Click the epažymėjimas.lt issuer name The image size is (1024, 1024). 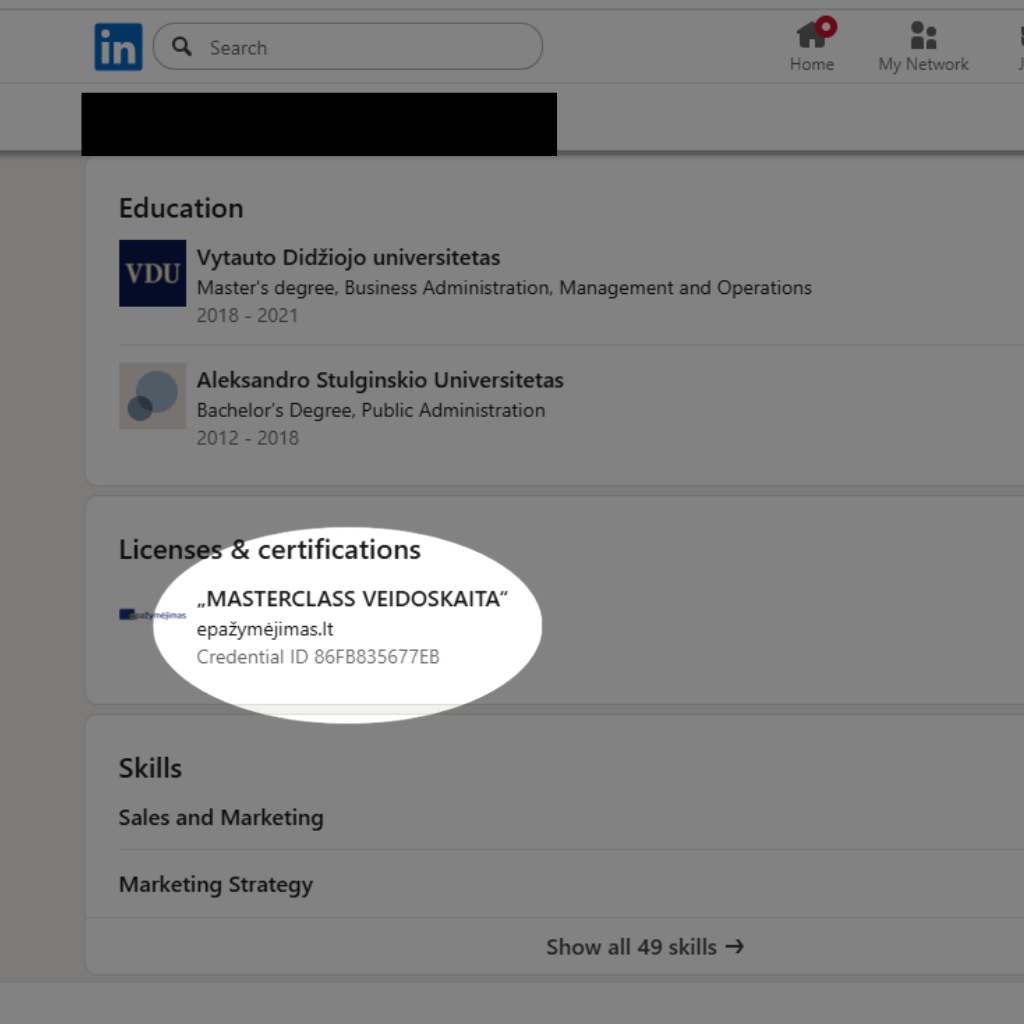click(265, 629)
